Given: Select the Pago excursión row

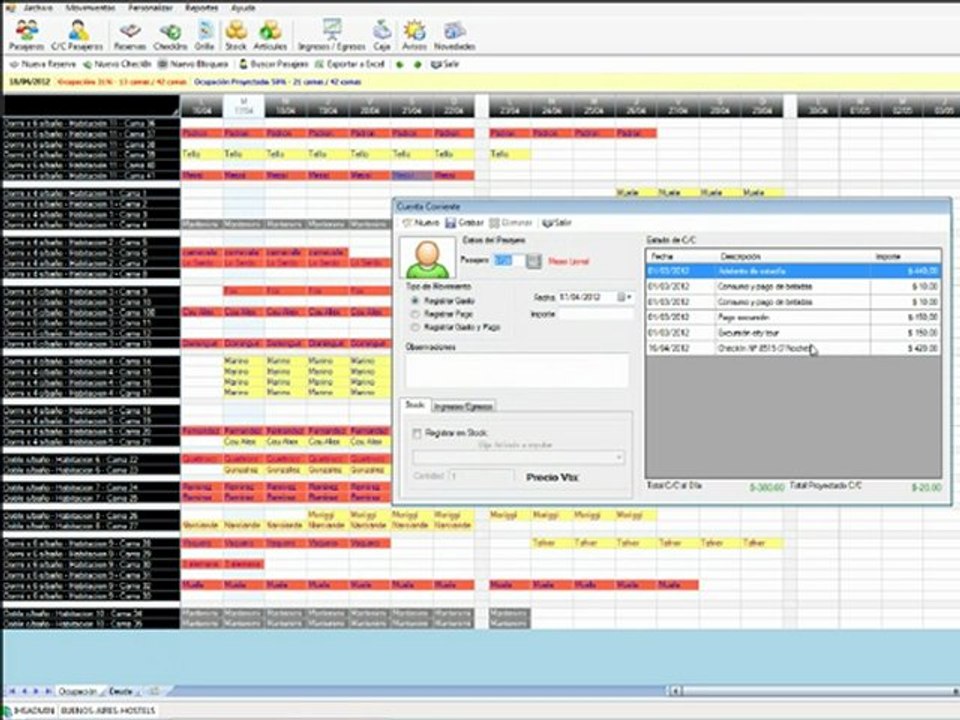Looking at the screenshot, I should pos(793,318).
